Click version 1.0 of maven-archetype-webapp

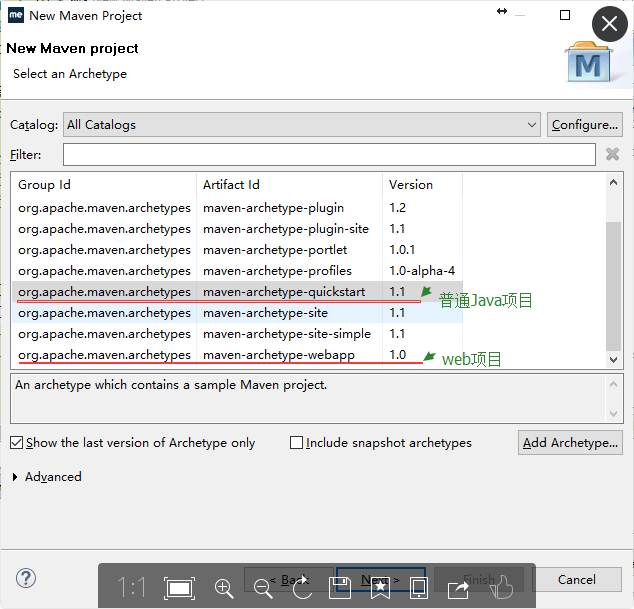click(x=397, y=355)
